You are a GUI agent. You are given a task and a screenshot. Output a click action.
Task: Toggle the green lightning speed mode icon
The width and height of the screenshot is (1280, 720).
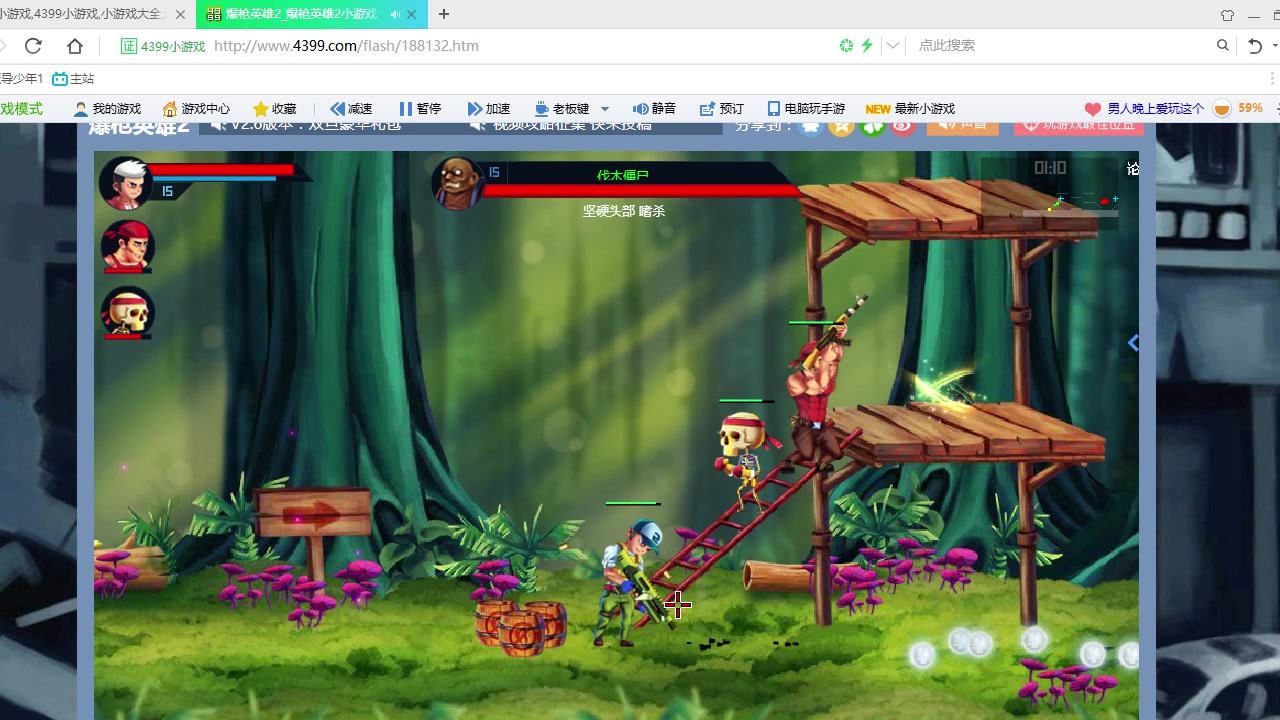[x=867, y=45]
